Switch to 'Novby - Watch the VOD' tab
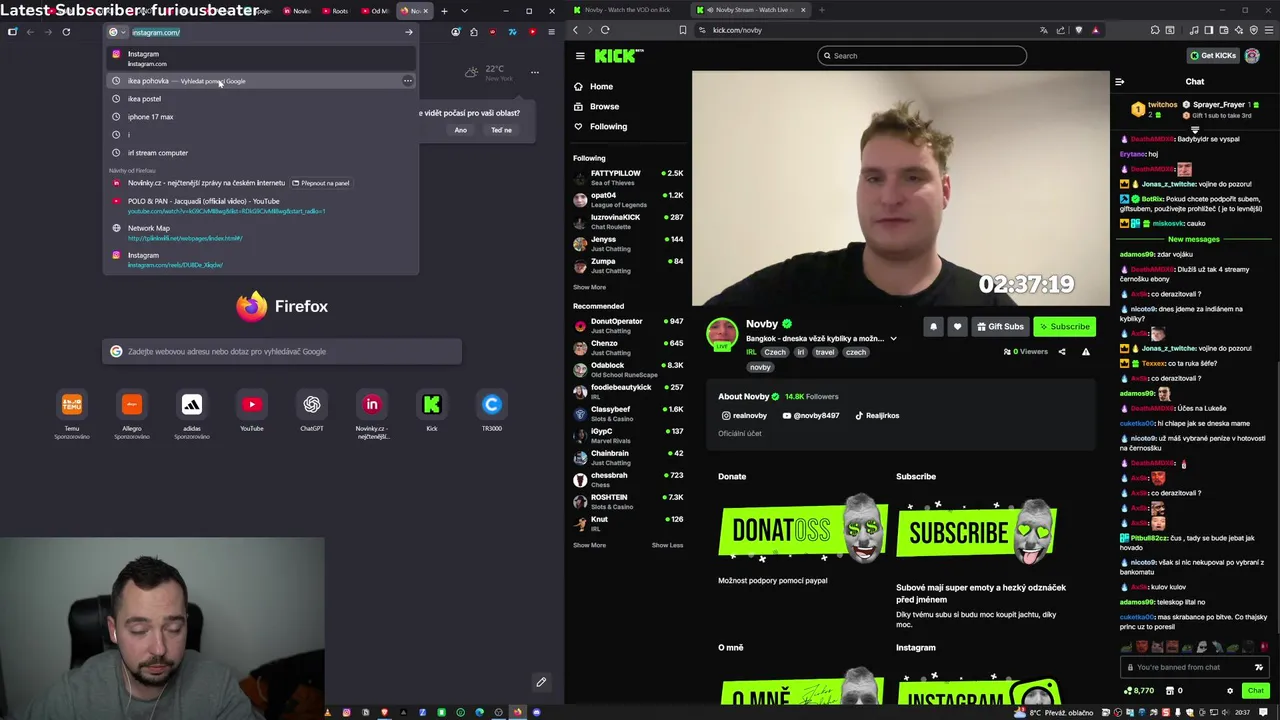 [627, 10]
